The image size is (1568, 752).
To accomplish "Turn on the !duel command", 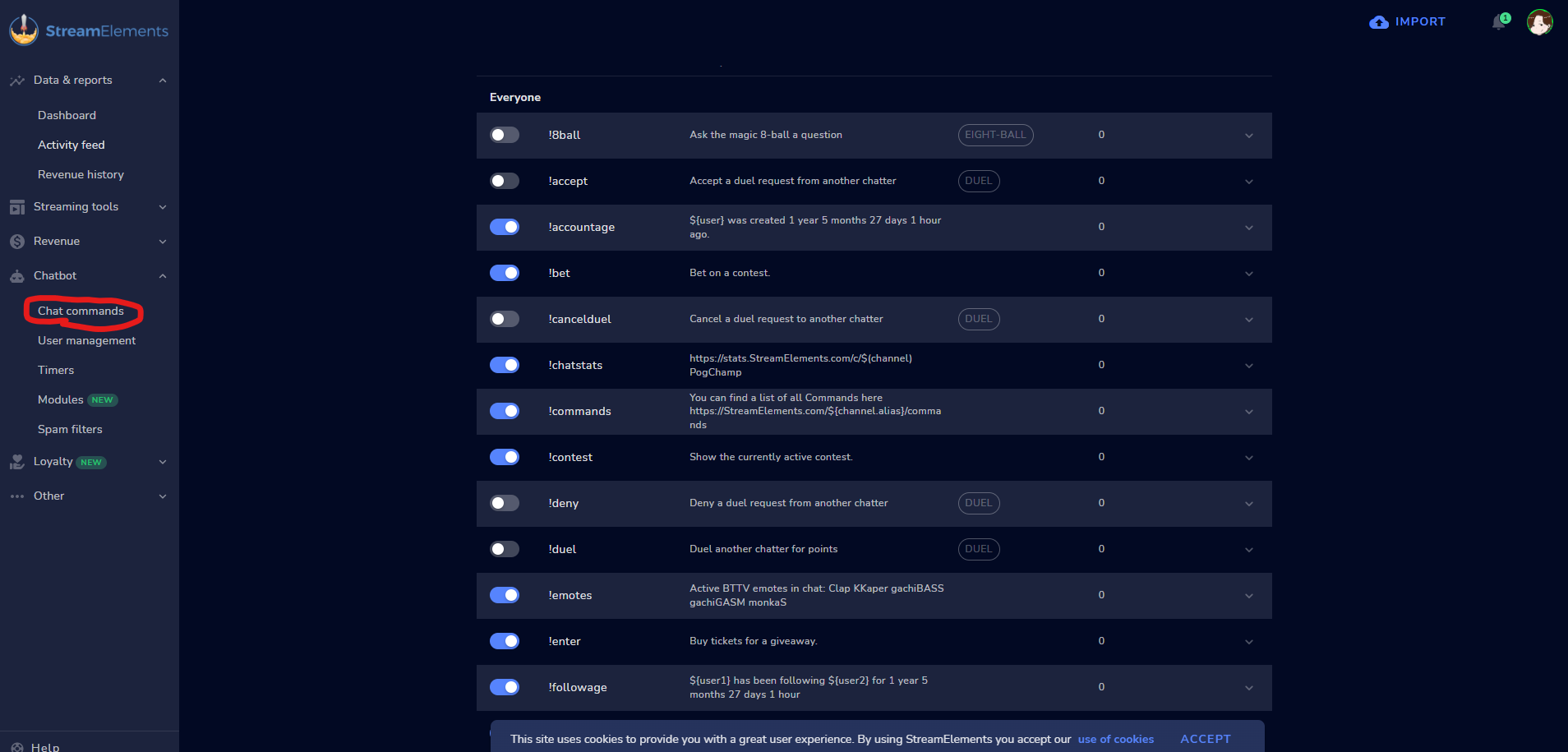I will (x=505, y=549).
